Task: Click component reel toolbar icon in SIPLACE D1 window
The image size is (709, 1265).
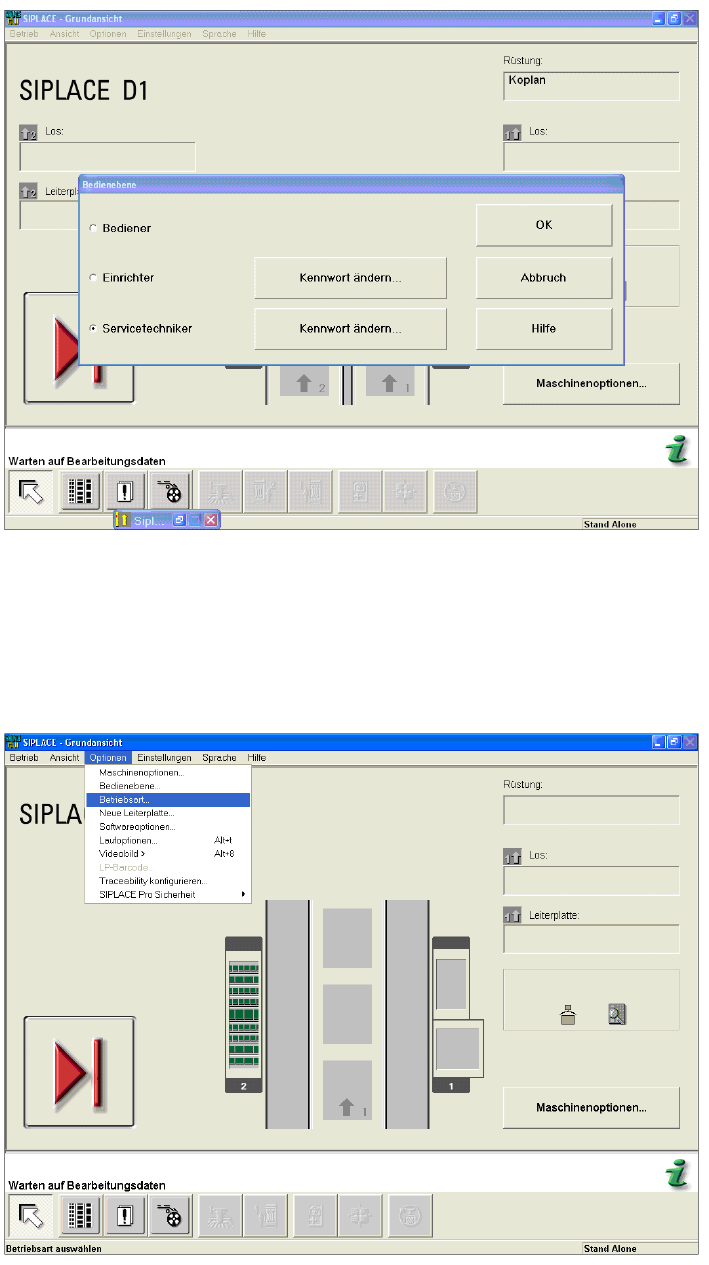Action: [x=172, y=491]
